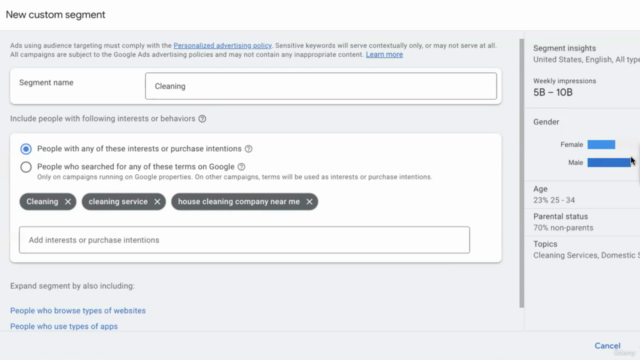Select People who searched on Google radio
The height and width of the screenshot is (360, 640).
coord(26,167)
